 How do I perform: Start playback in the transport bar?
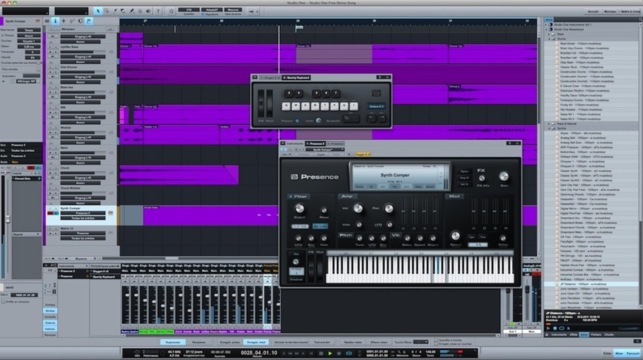pos(330,353)
